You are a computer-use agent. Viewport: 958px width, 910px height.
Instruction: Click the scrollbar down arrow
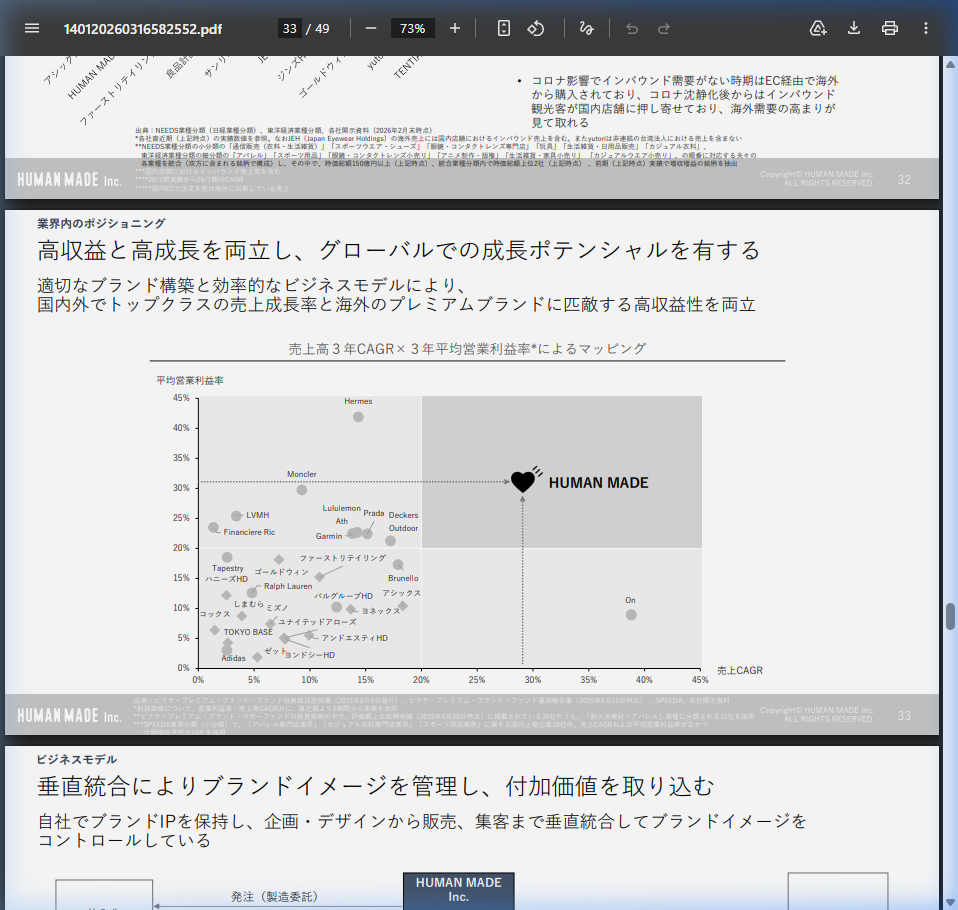(951, 902)
